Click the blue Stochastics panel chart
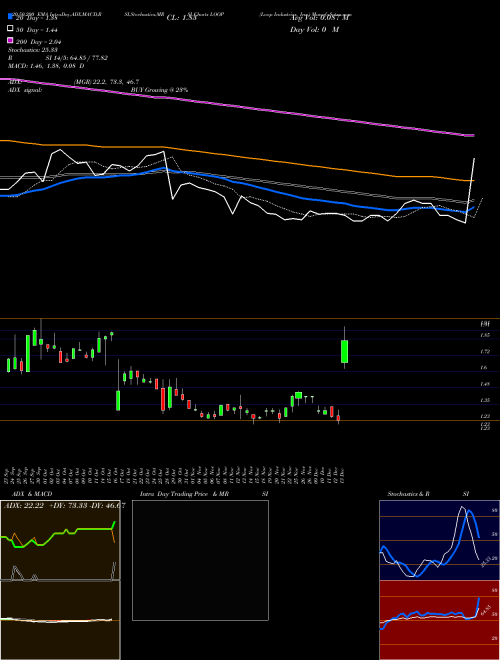 (x=439, y=540)
